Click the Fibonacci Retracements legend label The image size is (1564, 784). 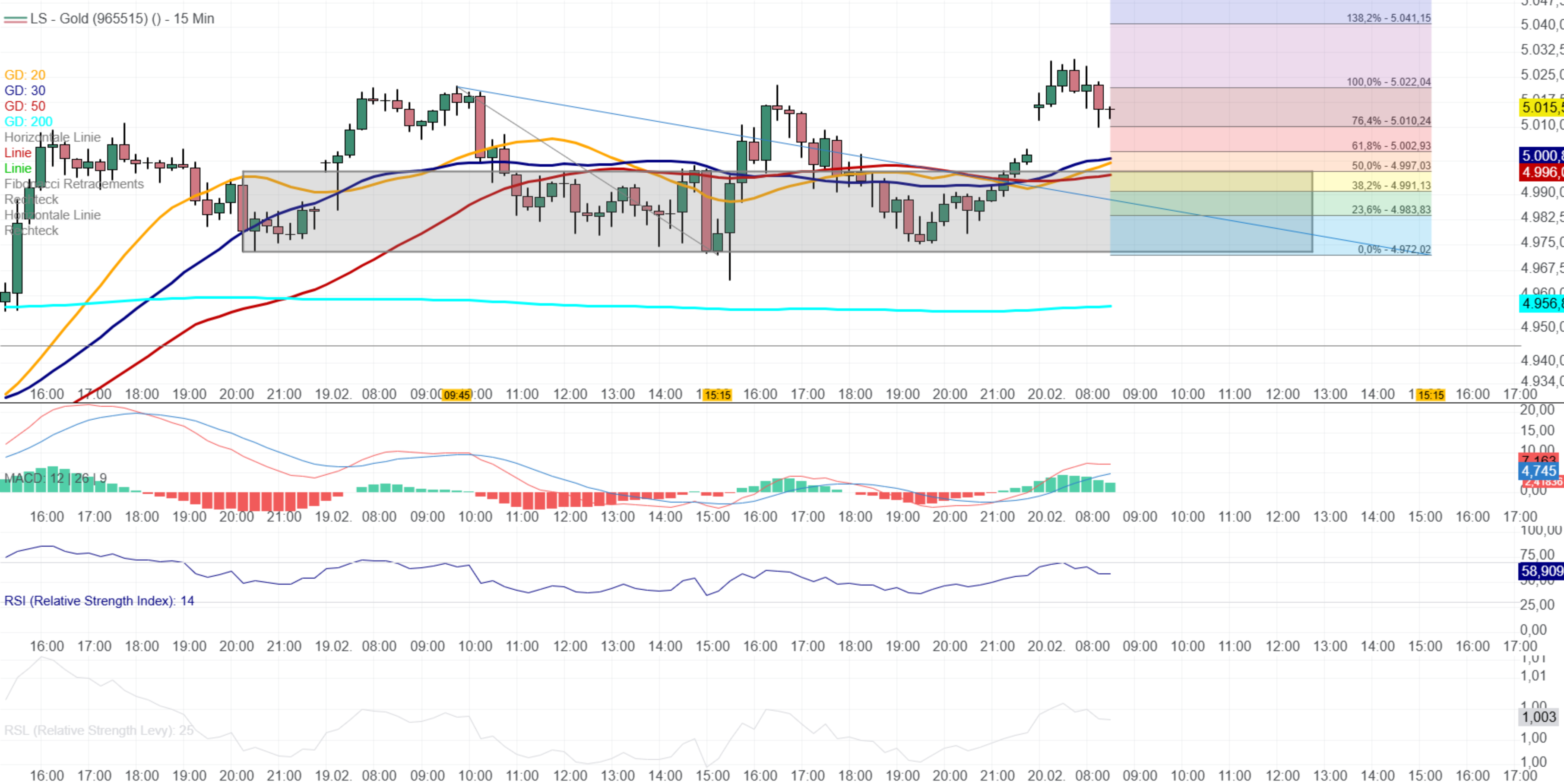point(74,184)
